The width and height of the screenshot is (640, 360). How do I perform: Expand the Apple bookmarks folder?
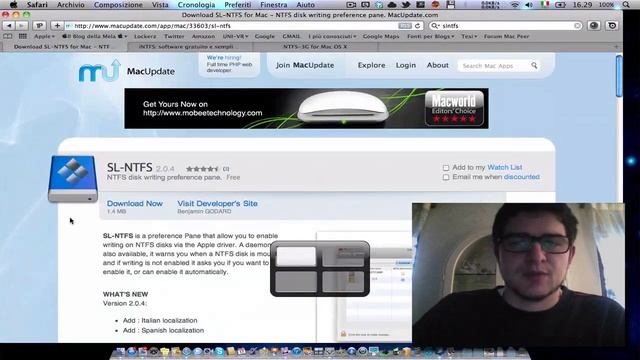coord(44,36)
